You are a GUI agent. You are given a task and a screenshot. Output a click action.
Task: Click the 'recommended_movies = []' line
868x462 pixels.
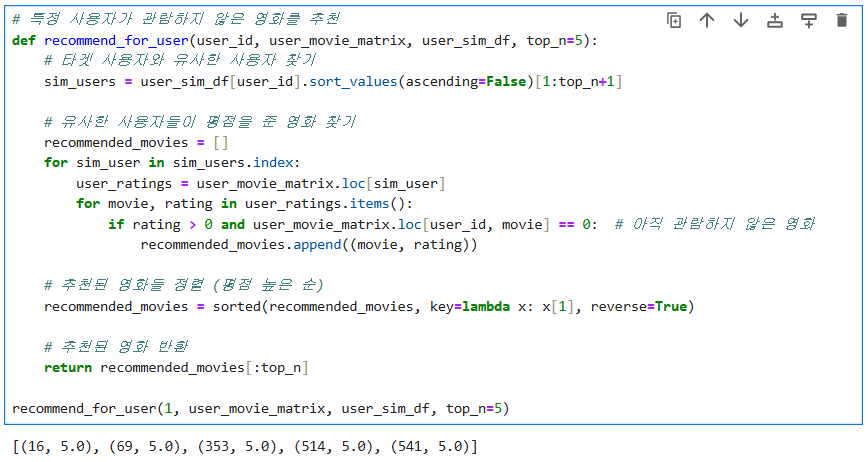tap(136, 143)
